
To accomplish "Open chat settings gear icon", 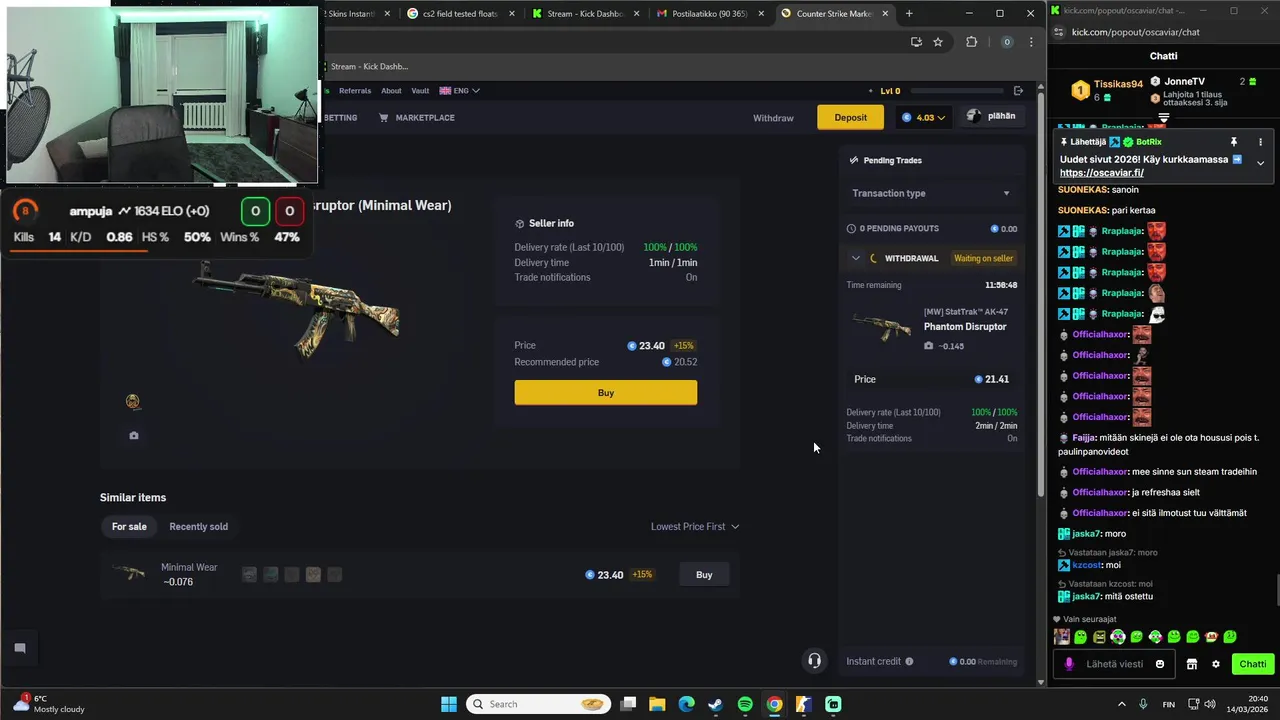I will 1216,664.
